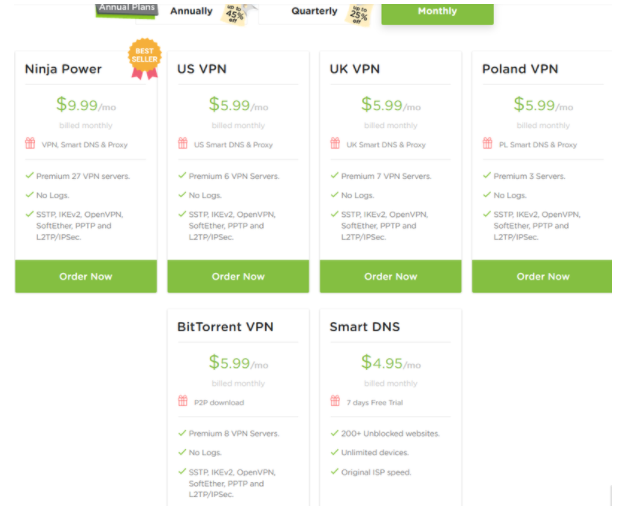Click the Ninja Power $9.99 price
The height and width of the screenshot is (521, 629).
pyautogui.click(x=86, y=105)
